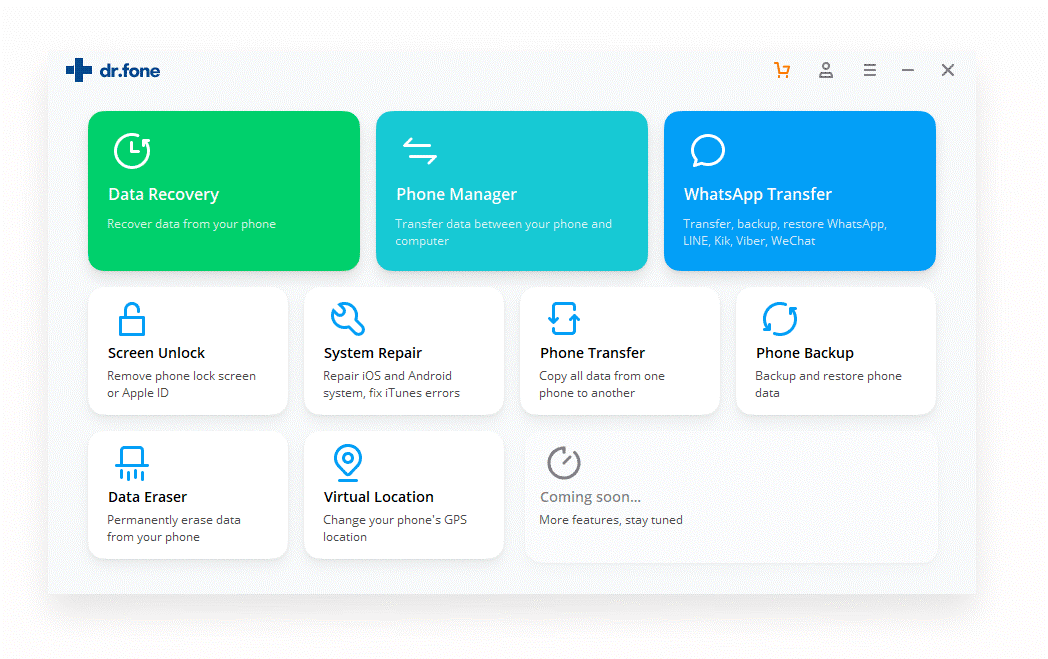Select the Phone Transfer title
Viewport: 1048px width, 659px height.
click(x=592, y=353)
